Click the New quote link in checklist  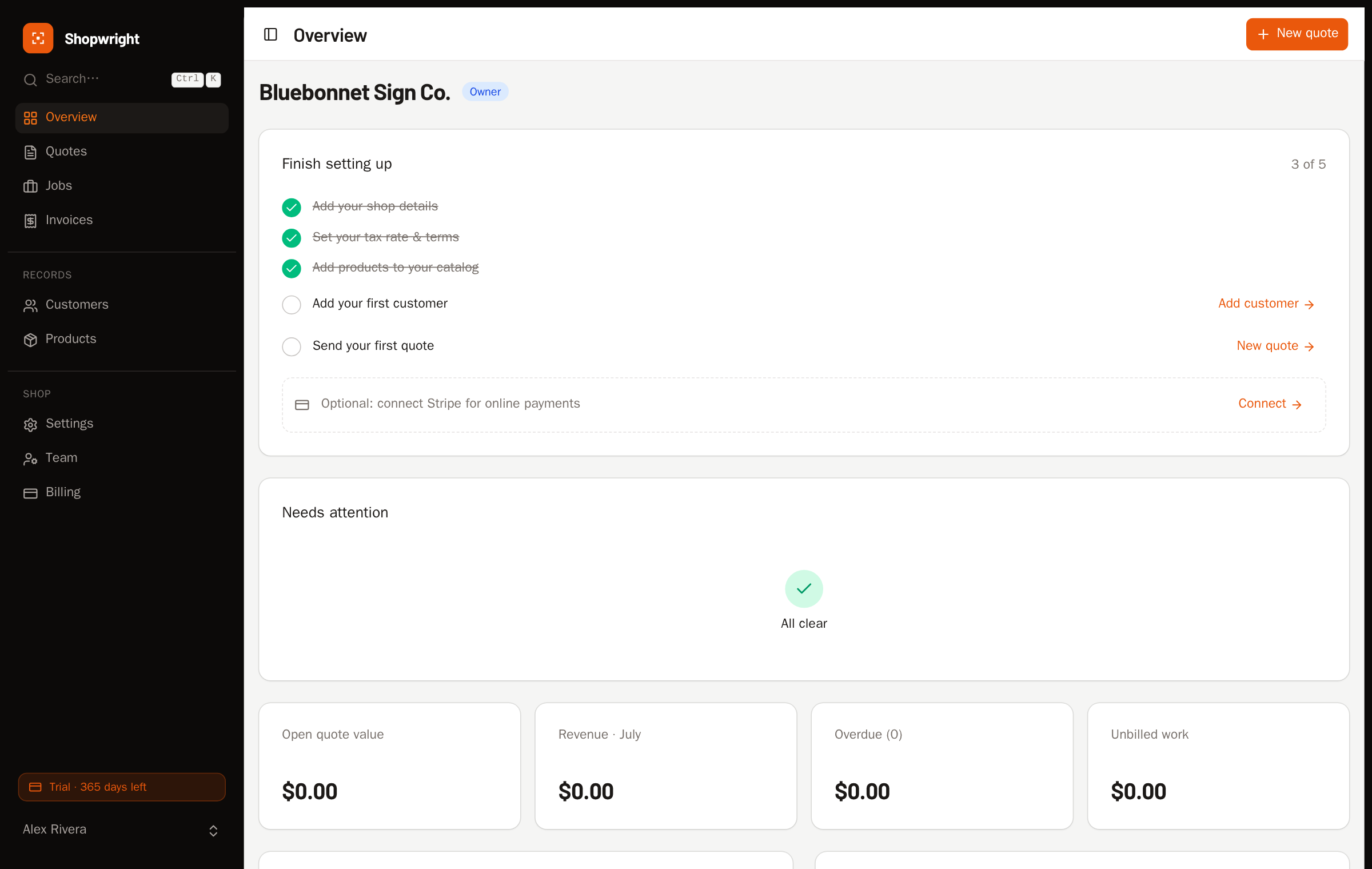[x=1275, y=346]
